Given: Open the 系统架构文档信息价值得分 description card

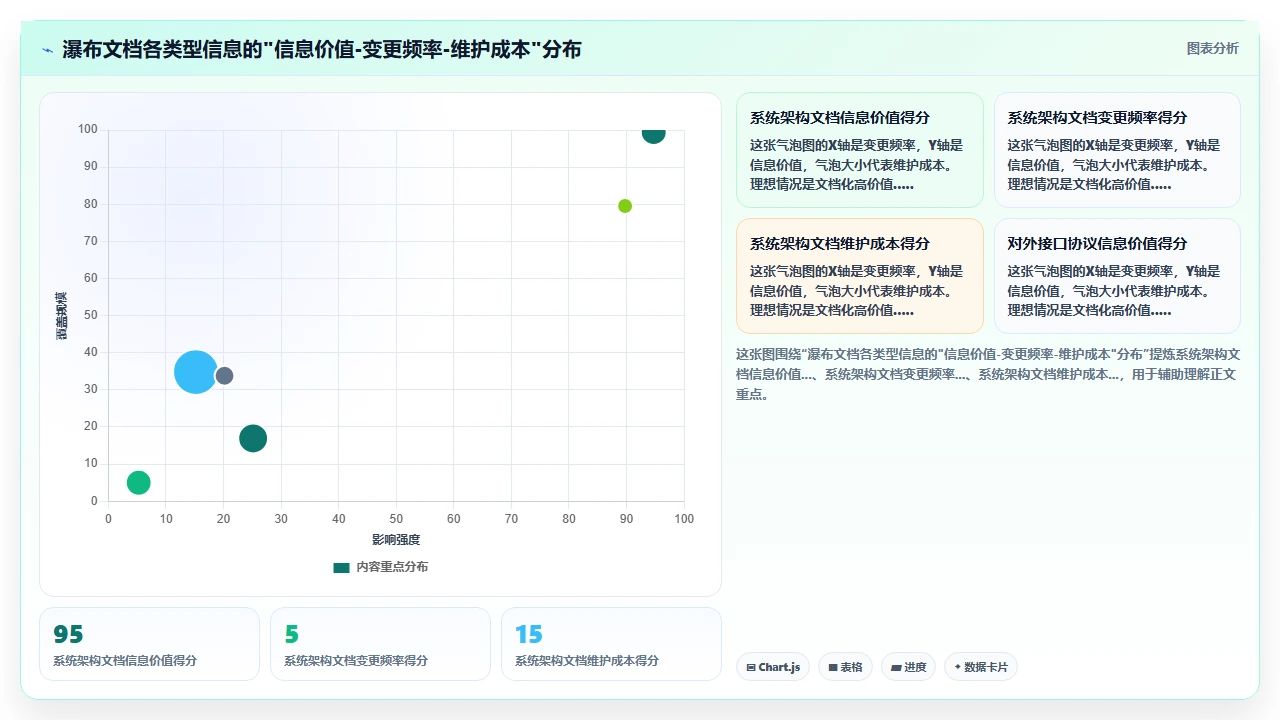Looking at the screenshot, I should pos(860,150).
